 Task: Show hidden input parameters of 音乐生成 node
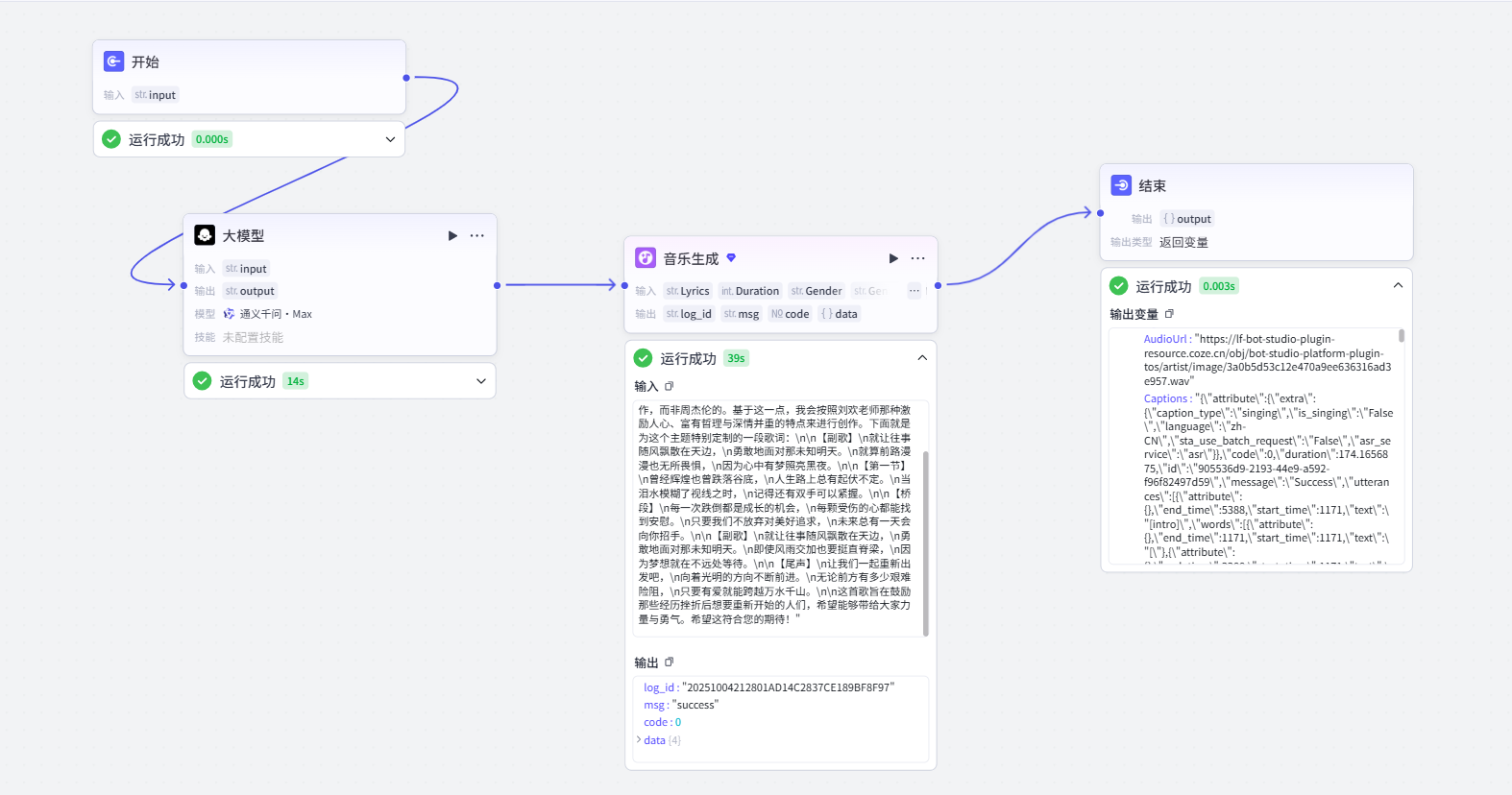tap(914, 291)
